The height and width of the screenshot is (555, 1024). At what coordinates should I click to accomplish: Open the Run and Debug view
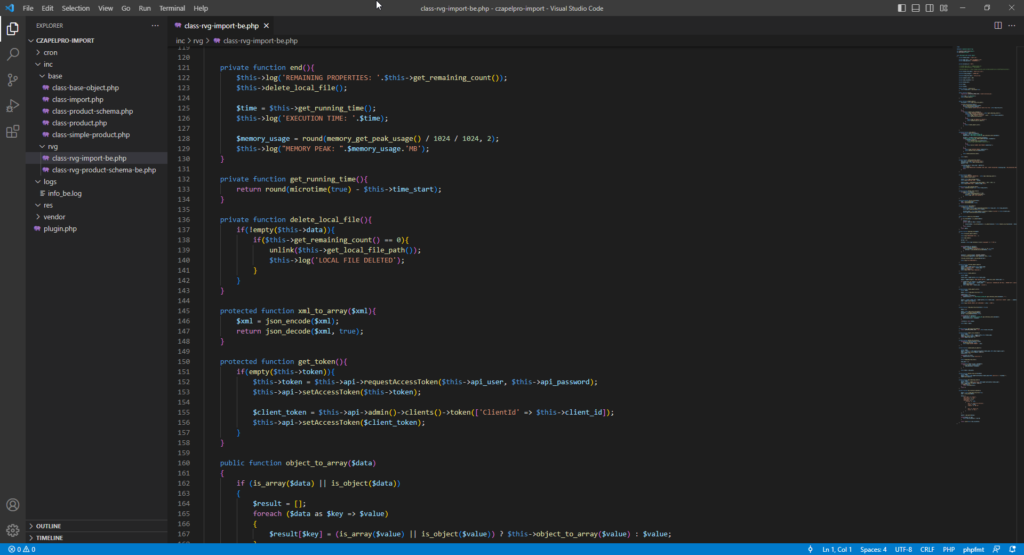(12, 106)
